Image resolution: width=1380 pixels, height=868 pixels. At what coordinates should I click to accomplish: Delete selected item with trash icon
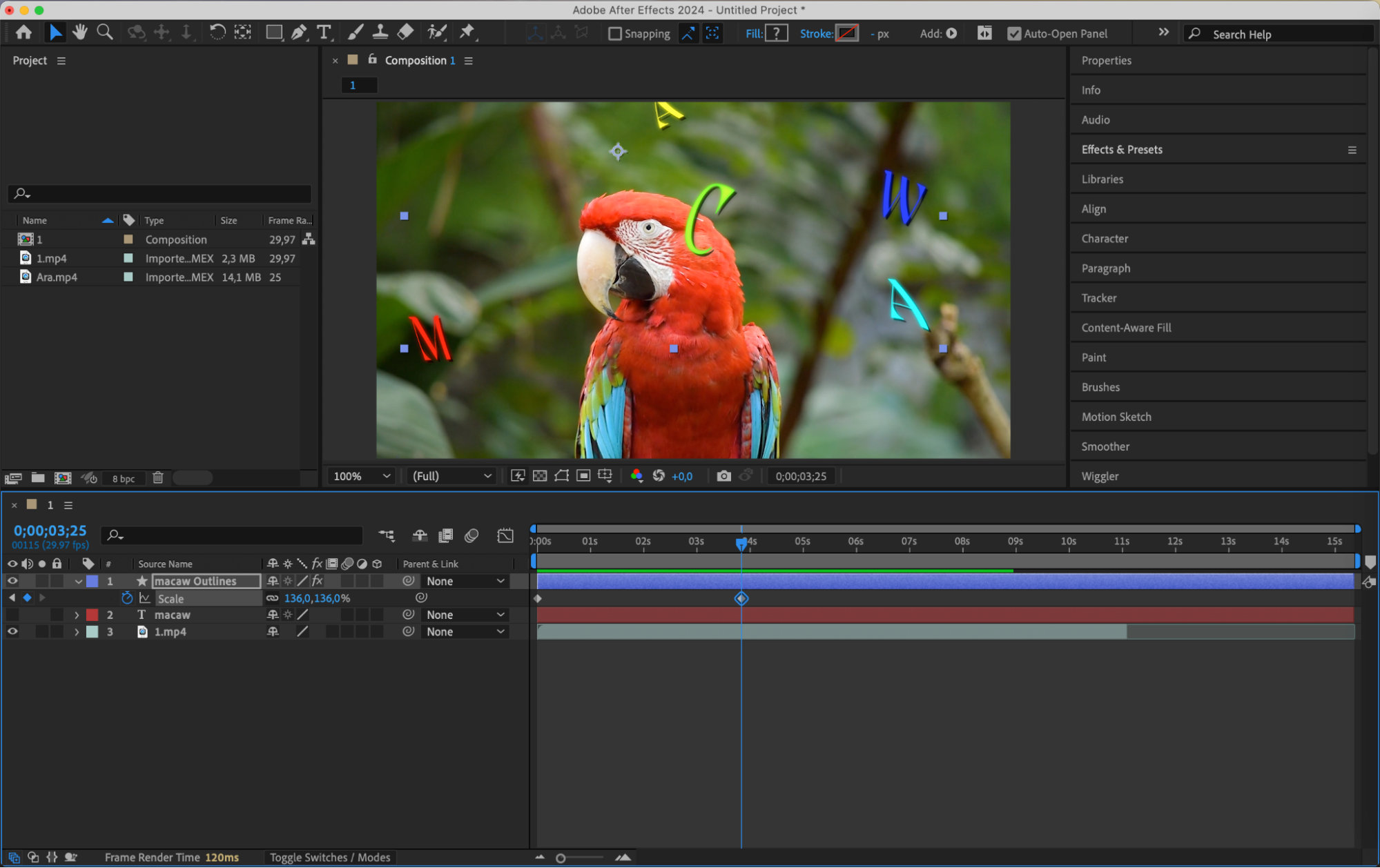click(x=157, y=477)
